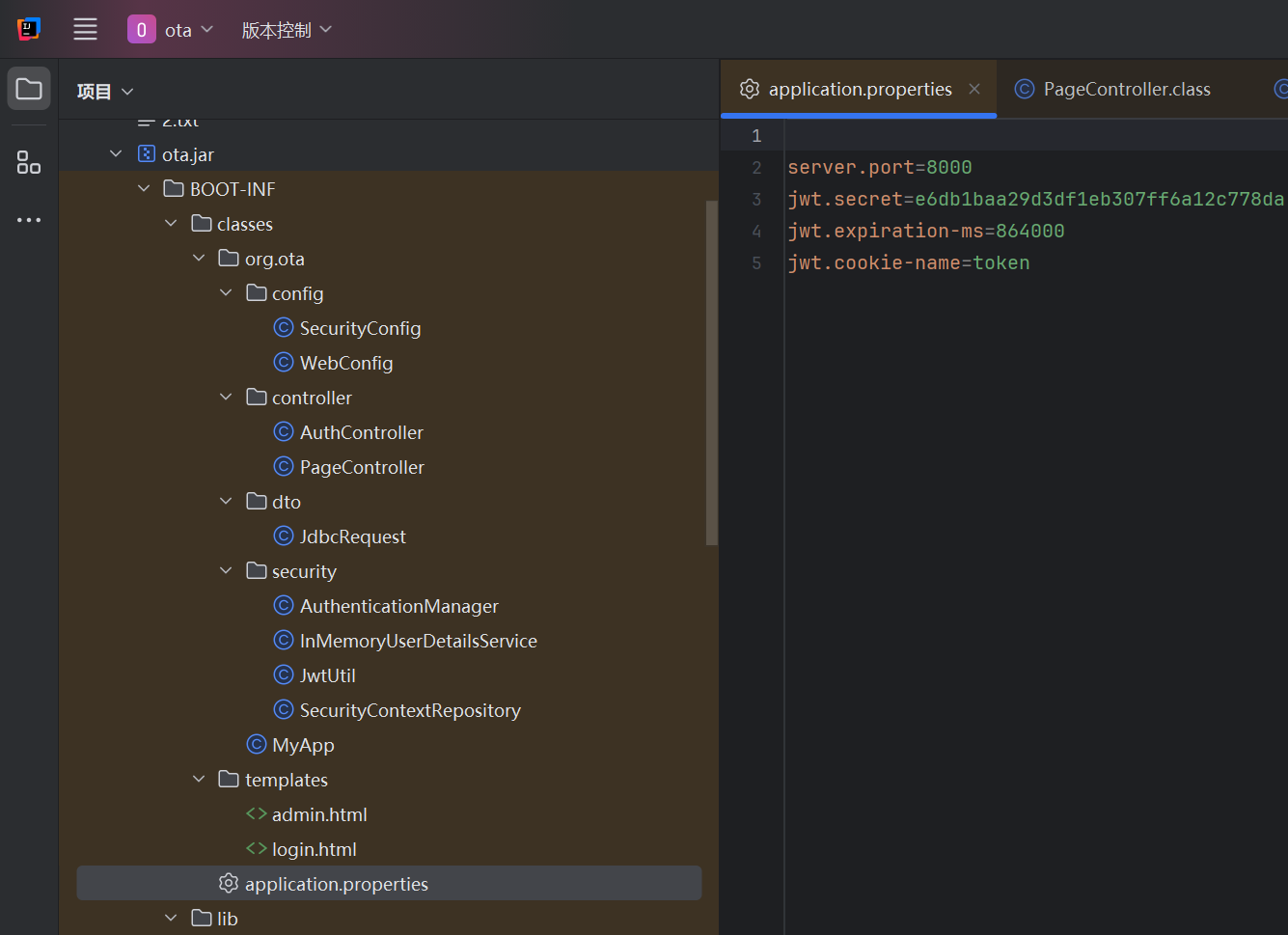Click the InMemoryUserDetailsService class icon
The width and height of the screenshot is (1288, 935).
(x=284, y=640)
